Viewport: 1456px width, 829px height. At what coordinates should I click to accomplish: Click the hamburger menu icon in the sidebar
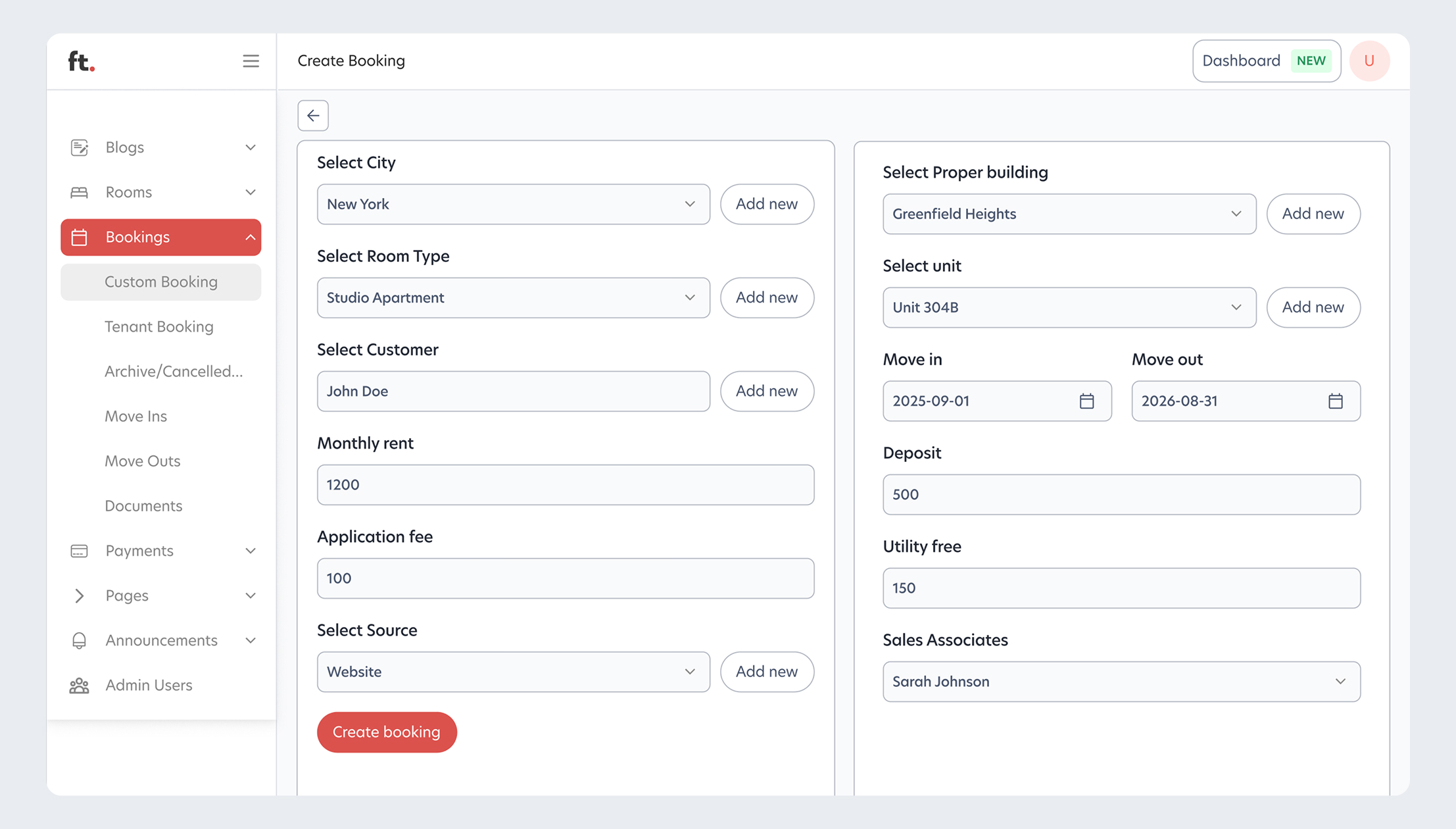pos(251,61)
